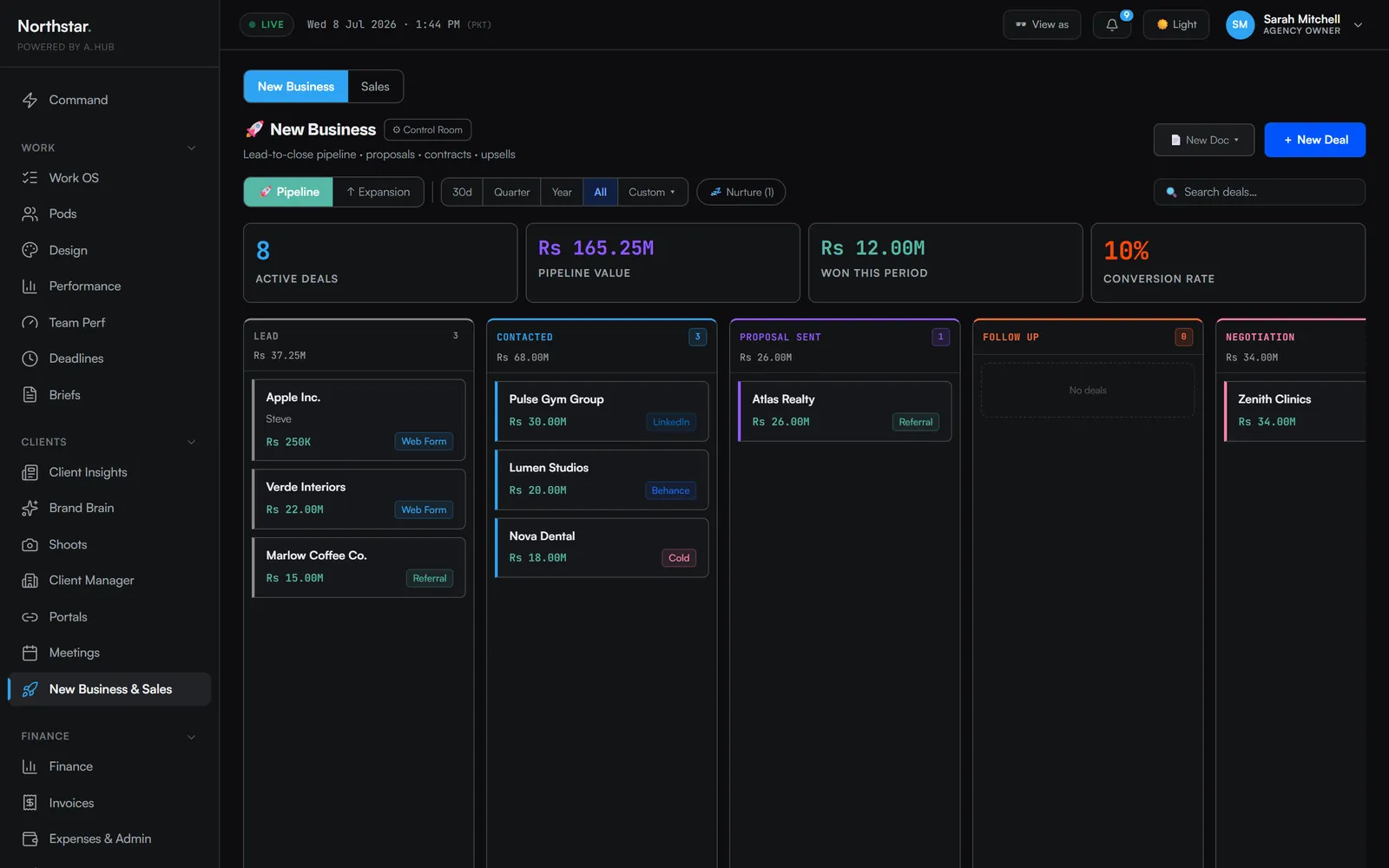Switch to Light theme
The width and height of the screenshot is (1389, 868).
[x=1176, y=24]
